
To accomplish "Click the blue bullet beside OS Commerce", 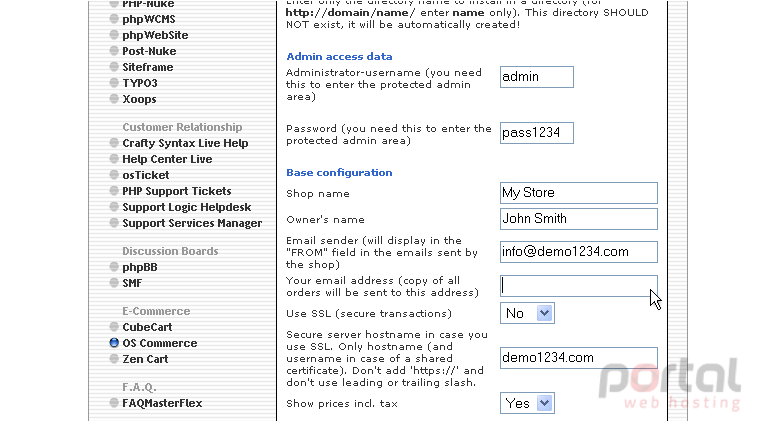I will point(114,342).
